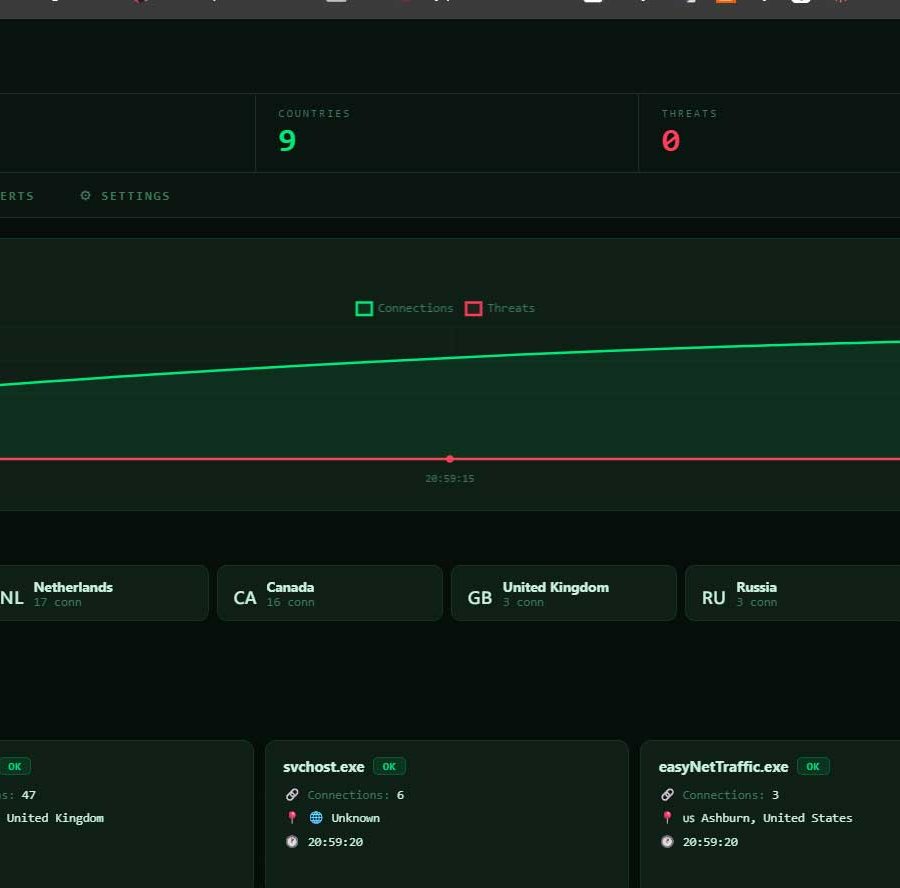Click the link icon in easyNetTraffic.exe card
The image size is (900, 888).
pos(667,795)
